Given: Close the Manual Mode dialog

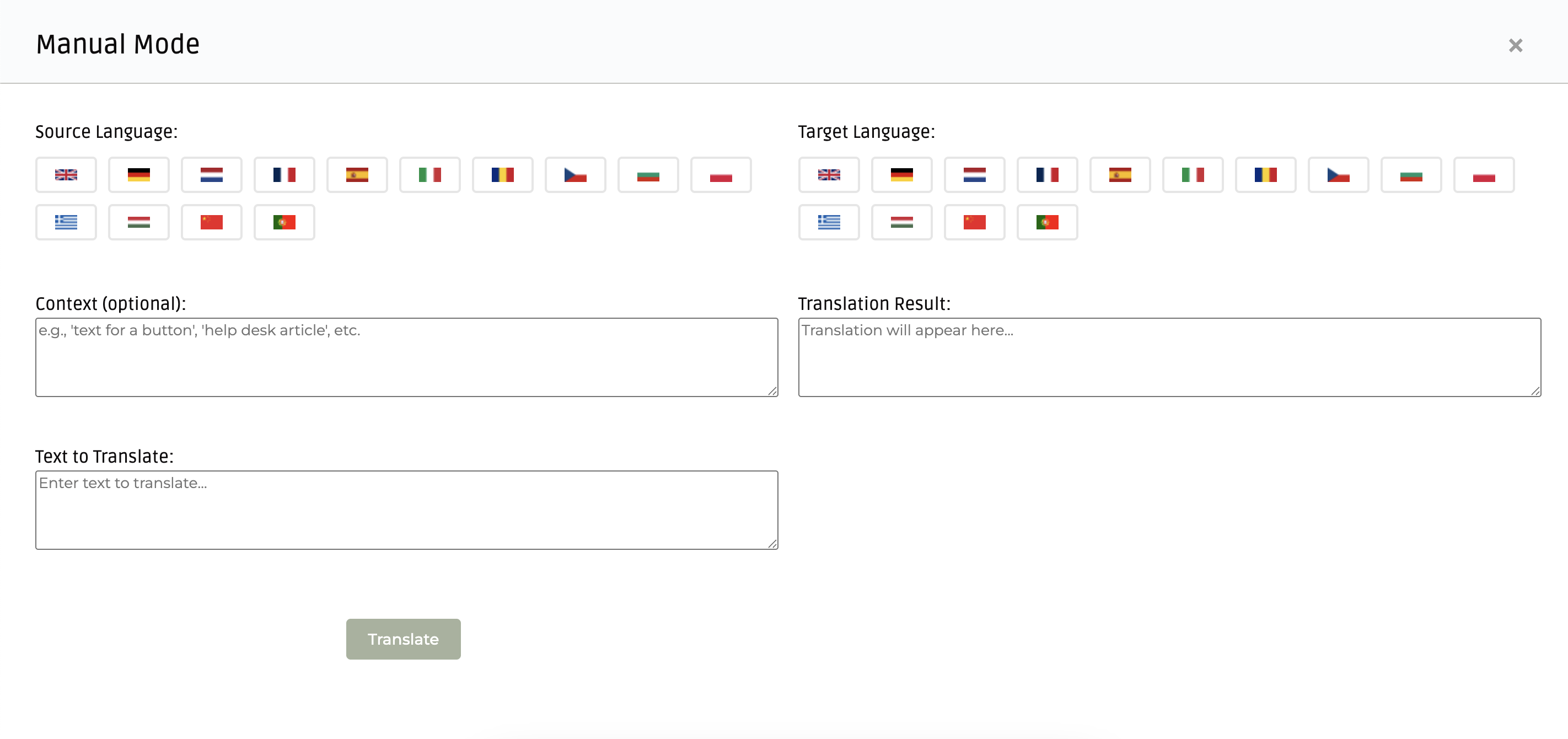Looking at the screenshot, I should tap(1515, 46).
